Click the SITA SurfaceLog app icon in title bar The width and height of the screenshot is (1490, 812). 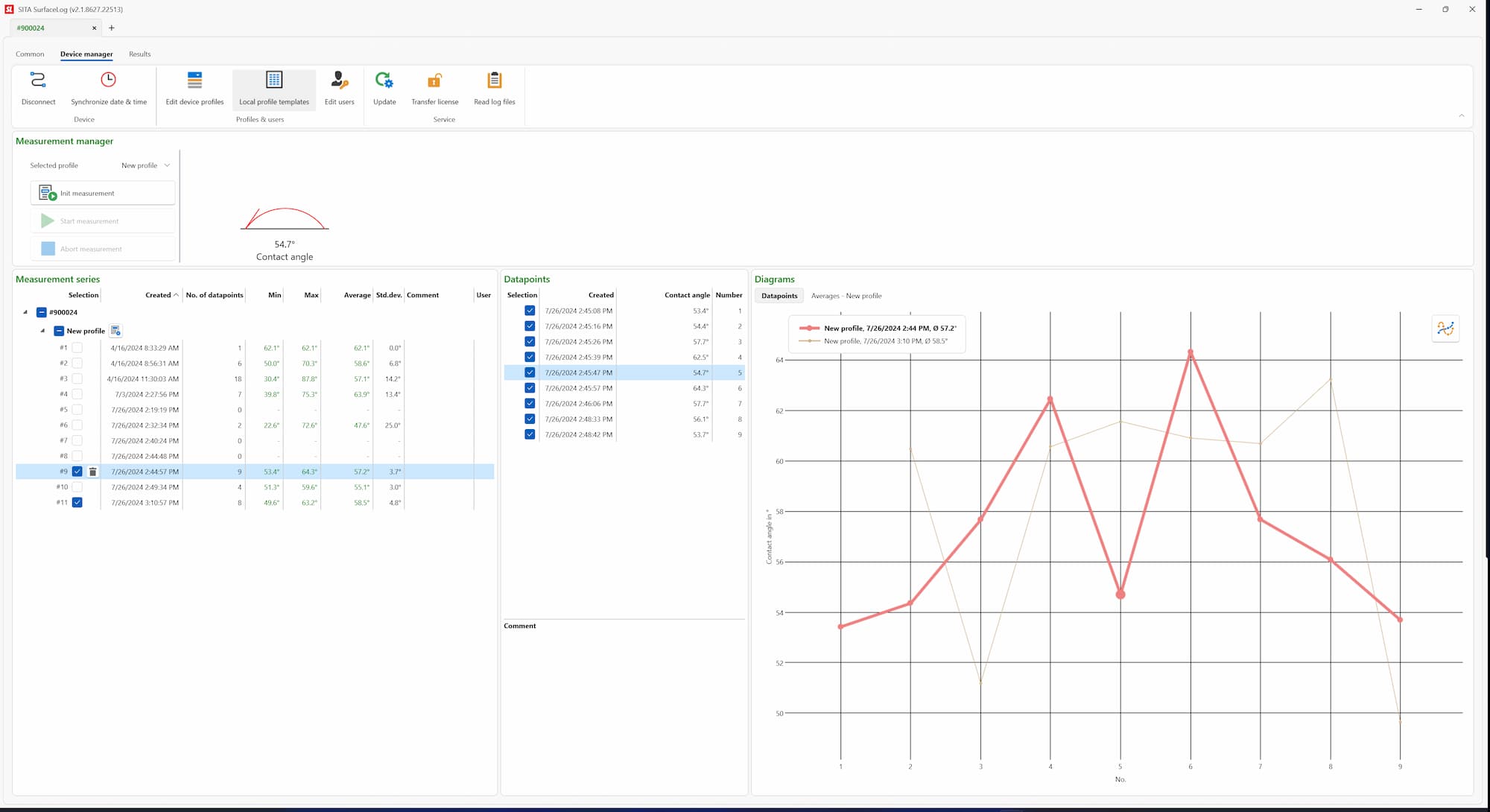(x=10, y=9)
